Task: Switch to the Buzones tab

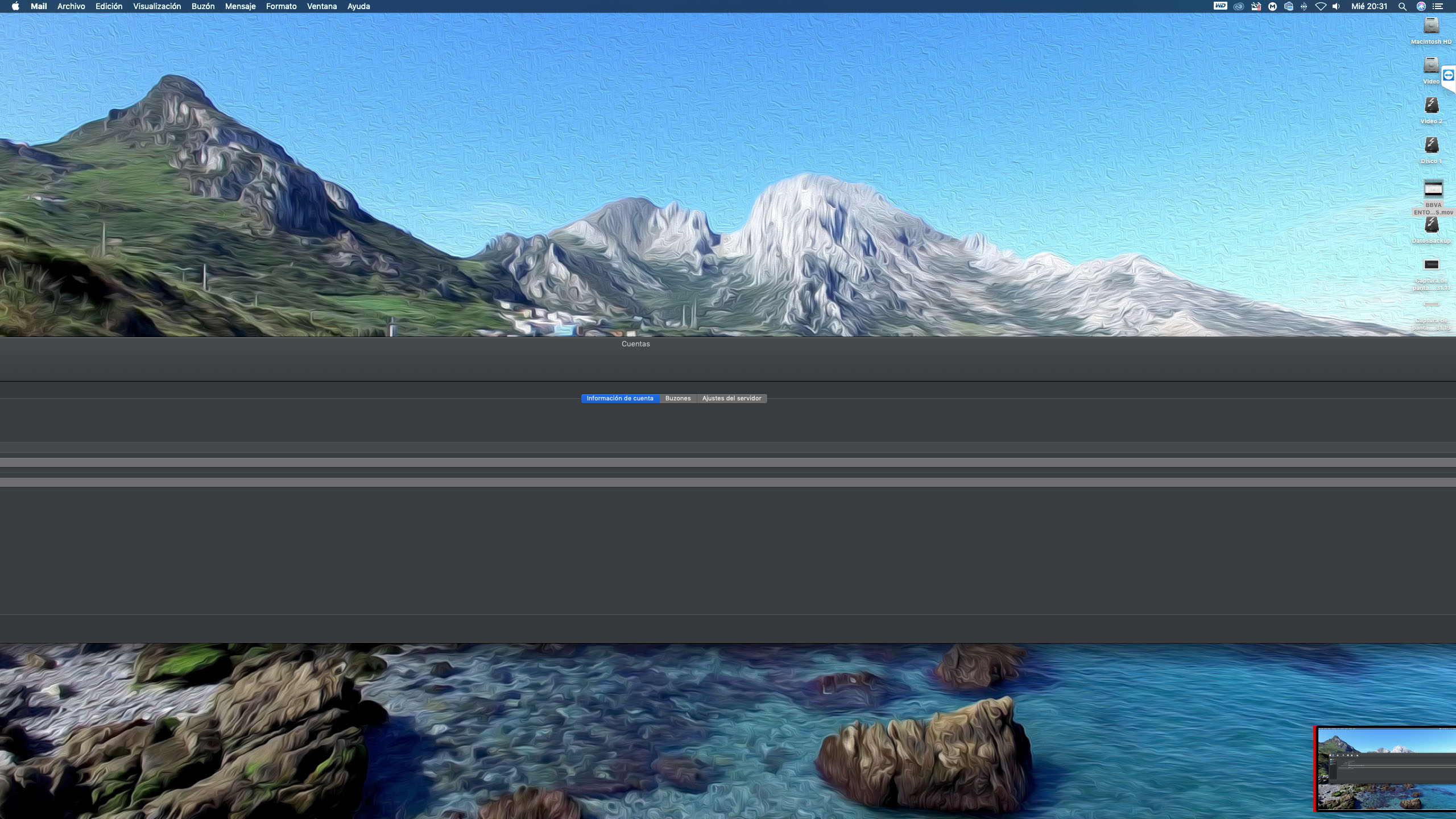Action: pos(677,398)
